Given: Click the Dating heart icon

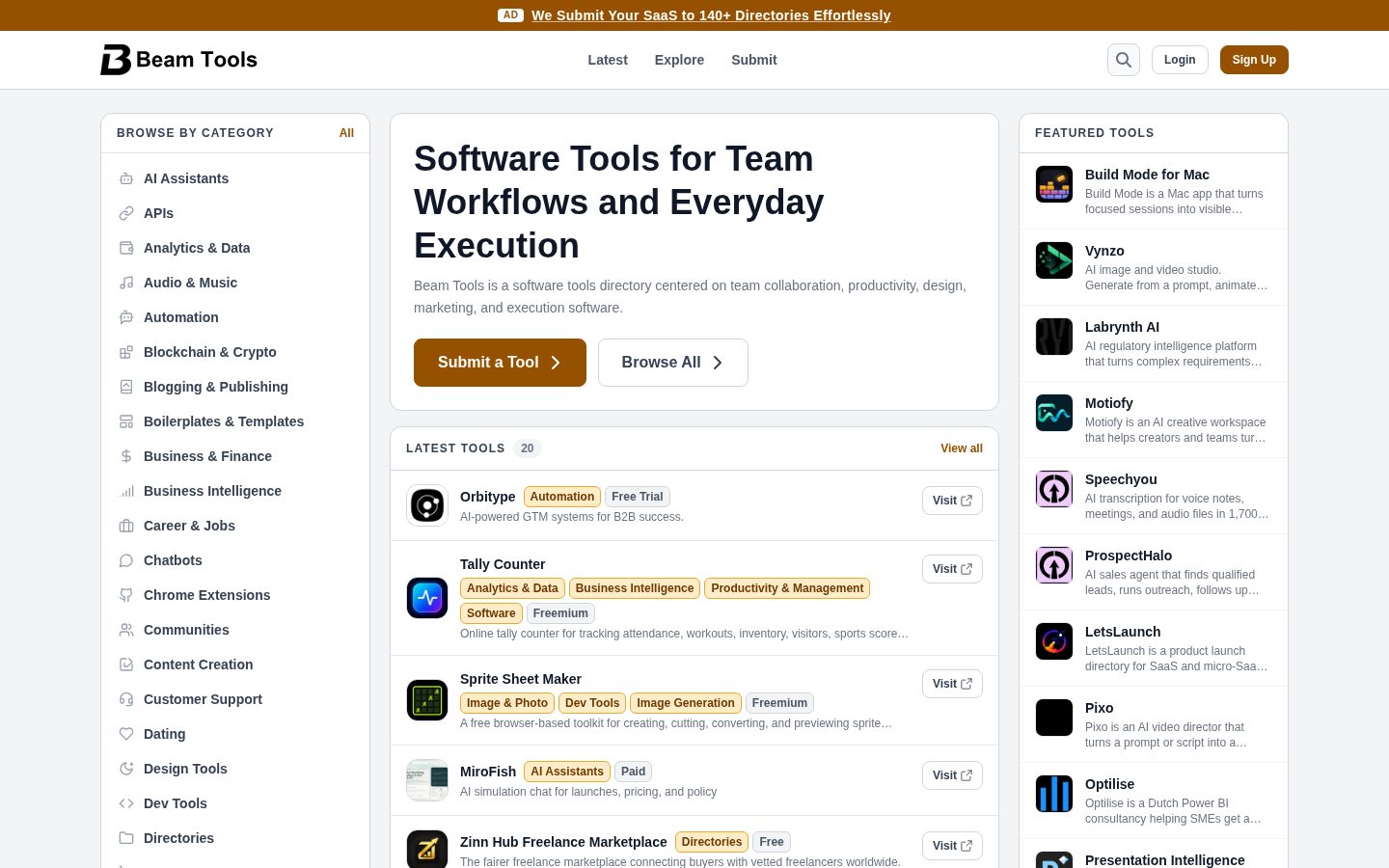Looking at the screenshot, I should click(x=126, y=734).
